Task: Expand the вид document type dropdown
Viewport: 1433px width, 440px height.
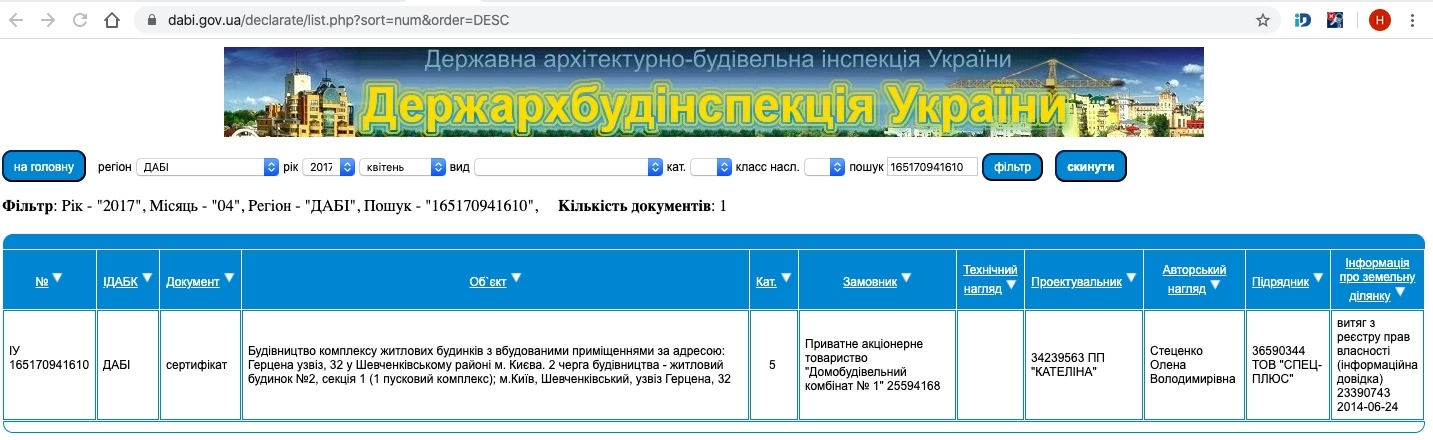Action: point(568,167)
